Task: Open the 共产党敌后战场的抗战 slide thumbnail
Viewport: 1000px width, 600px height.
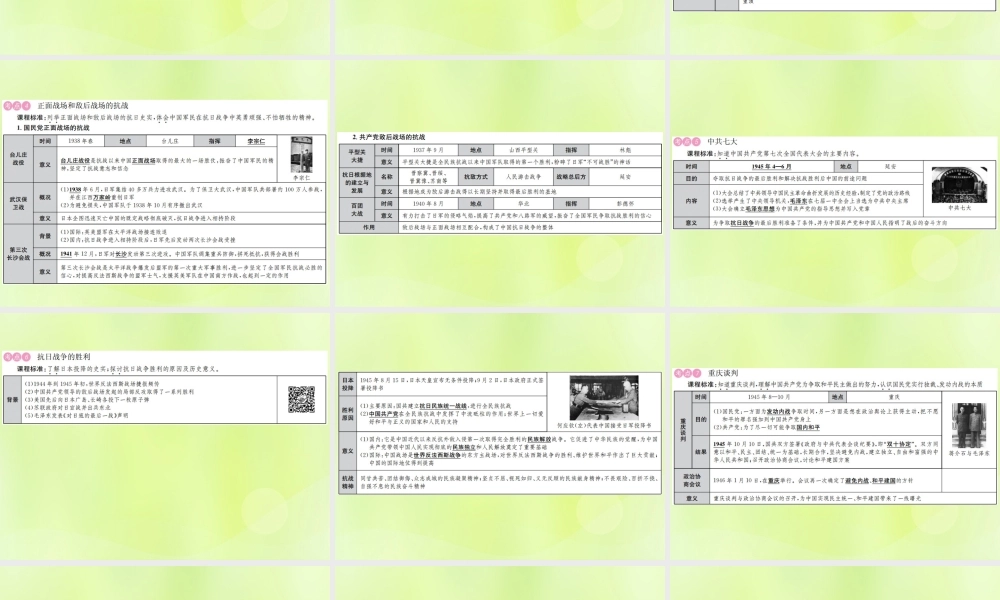Action: click(x=500, y=183)
